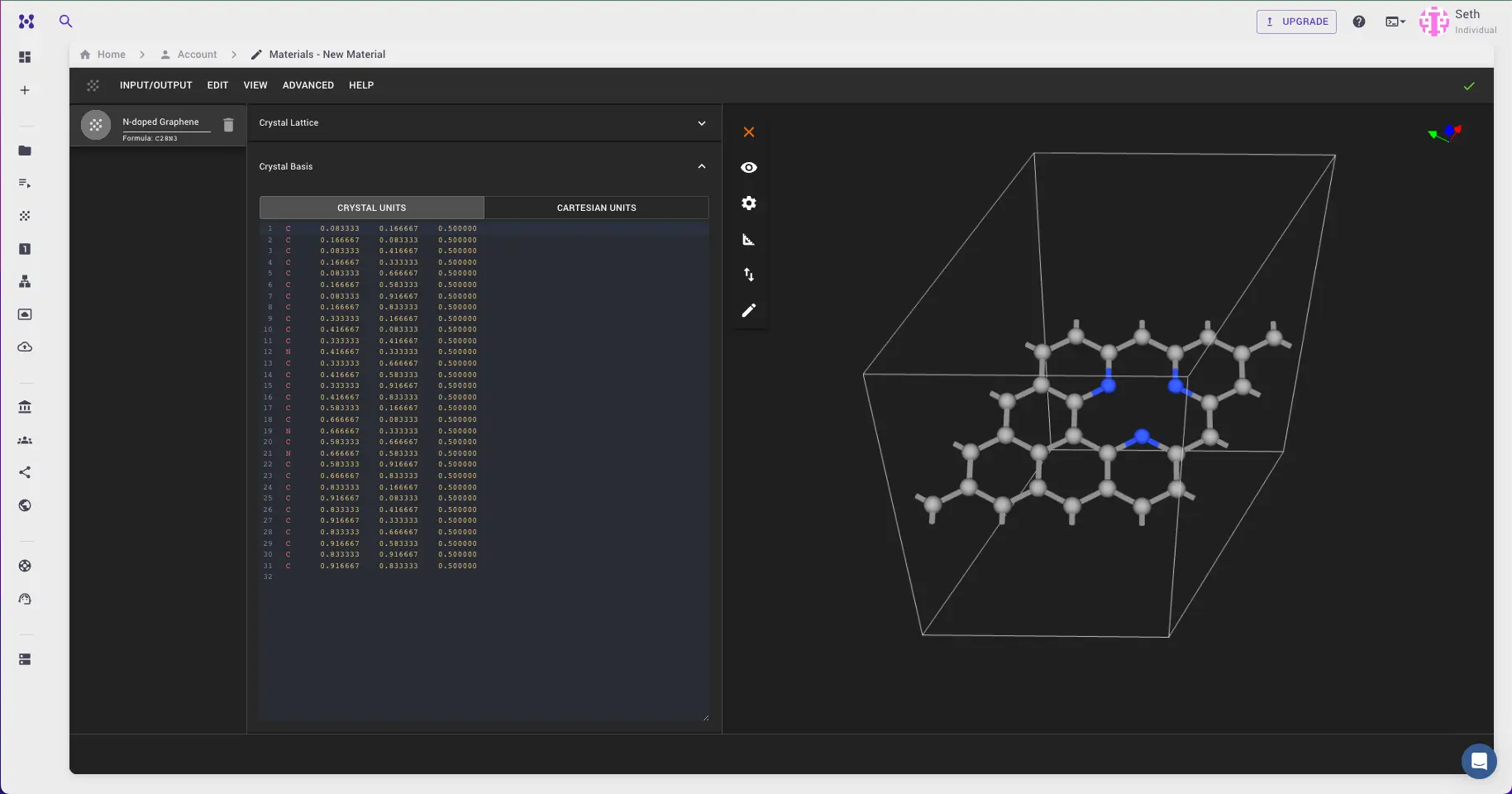This screenshot has height=794, width=1512.
Task: Delete N-doped Graphene using the trash icon
Action: [x=229, y=125]
